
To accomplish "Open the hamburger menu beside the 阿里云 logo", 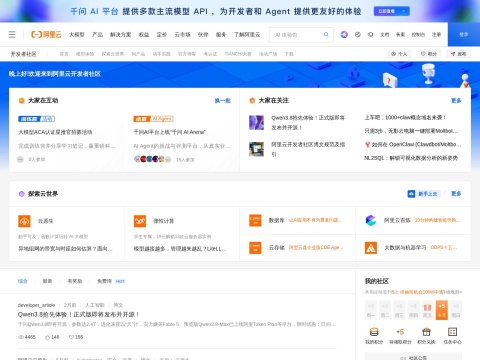I will tap(12, 34).
